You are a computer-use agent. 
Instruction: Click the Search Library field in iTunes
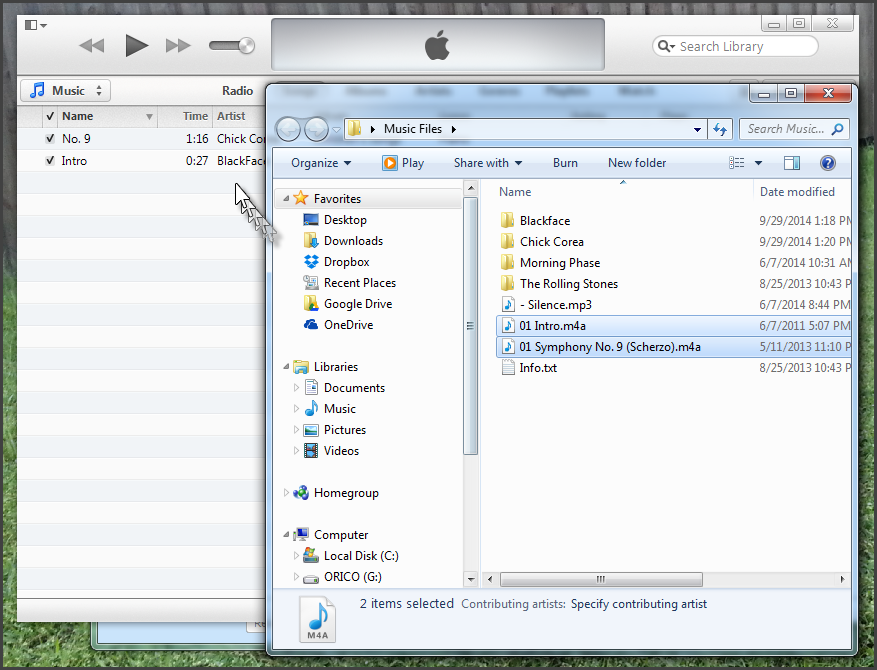735,46
